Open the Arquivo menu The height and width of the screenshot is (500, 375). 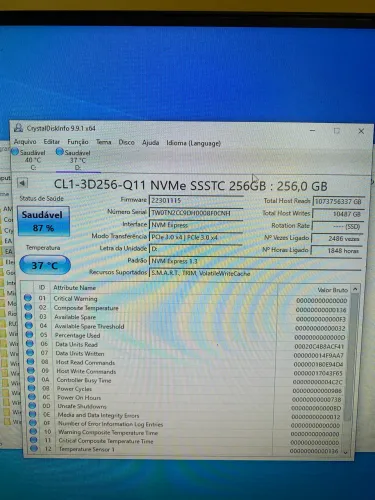(x=25, y=142)
